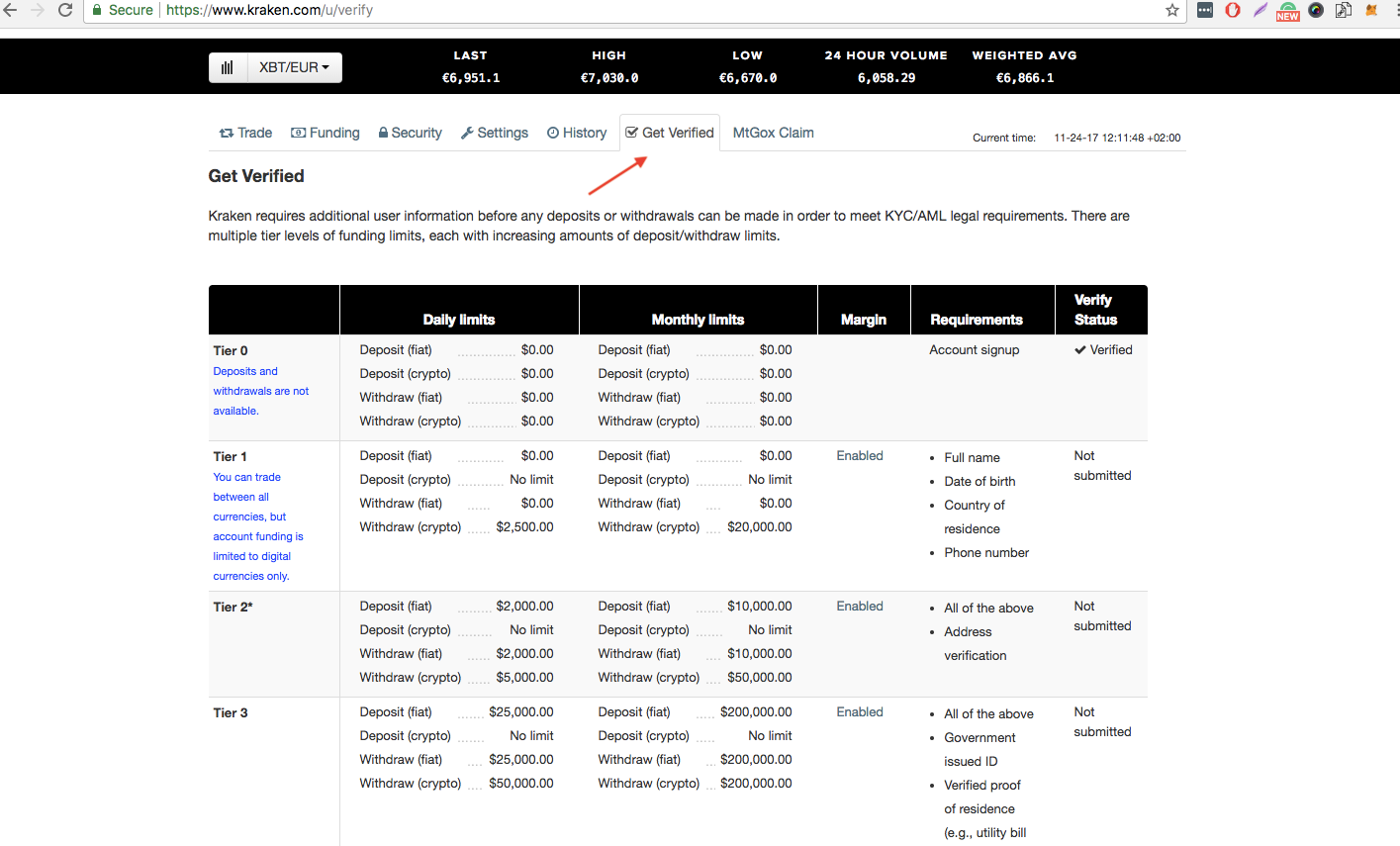
Task: Click the Tier 3 row label
Action: (x=231, y=713)
